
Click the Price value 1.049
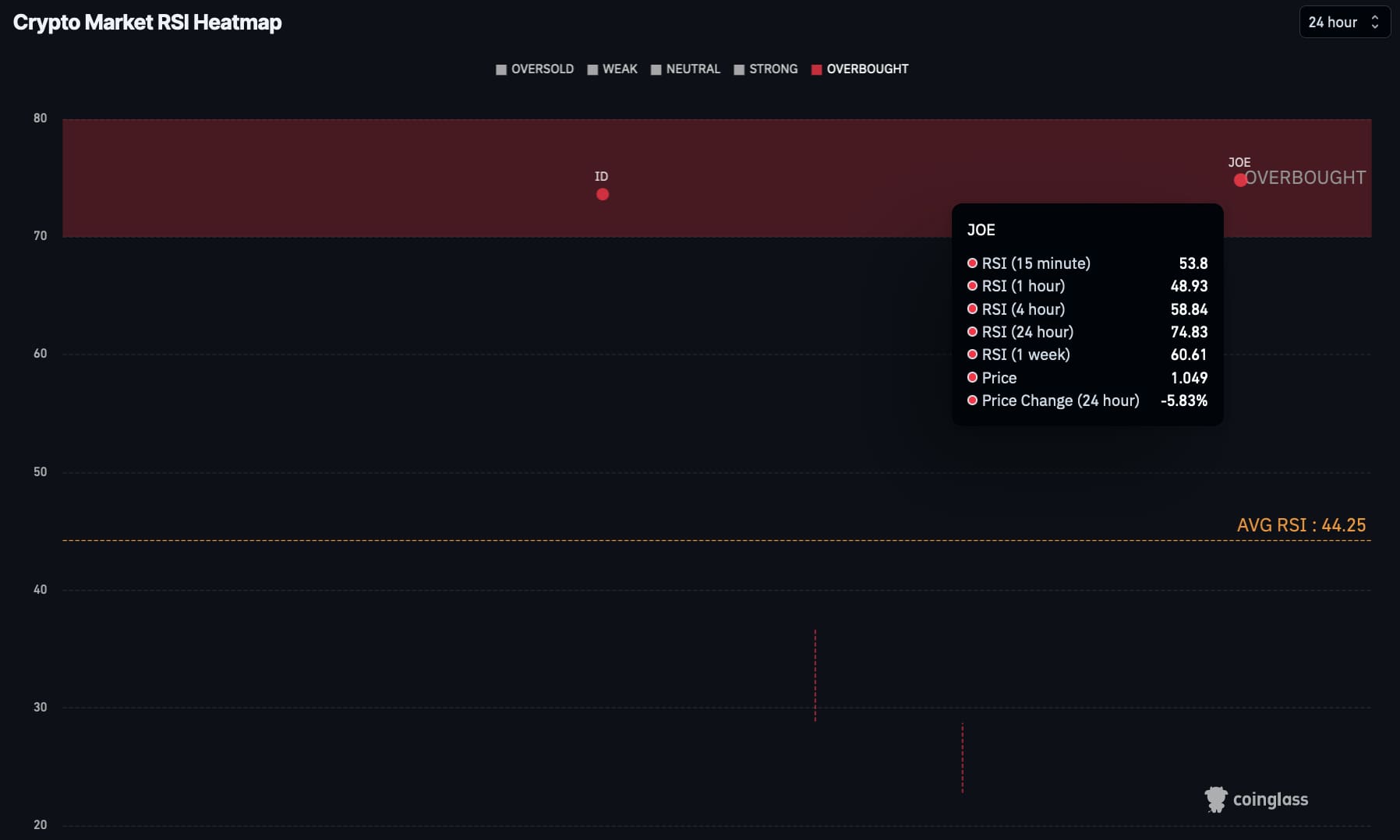tap(1189, 378)
